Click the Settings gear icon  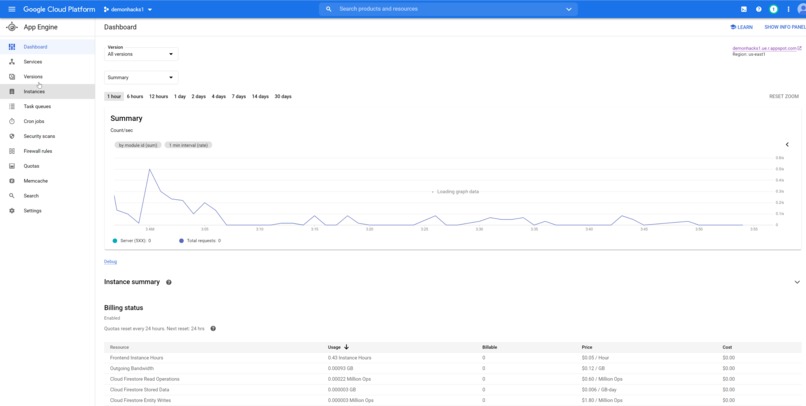[x=12, y=211]
